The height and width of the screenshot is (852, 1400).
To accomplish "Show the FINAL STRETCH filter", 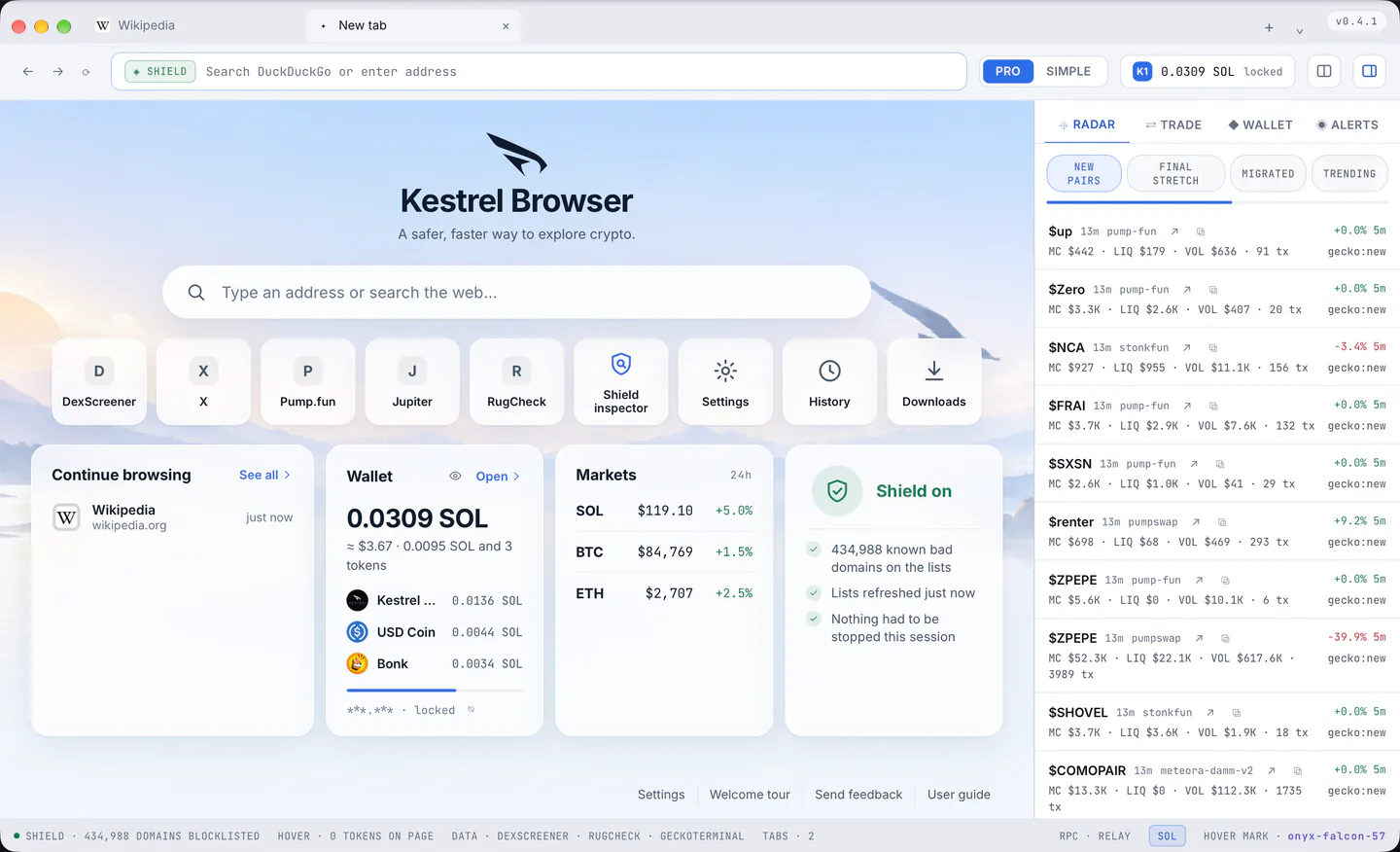I will [x=1175, y=174].
